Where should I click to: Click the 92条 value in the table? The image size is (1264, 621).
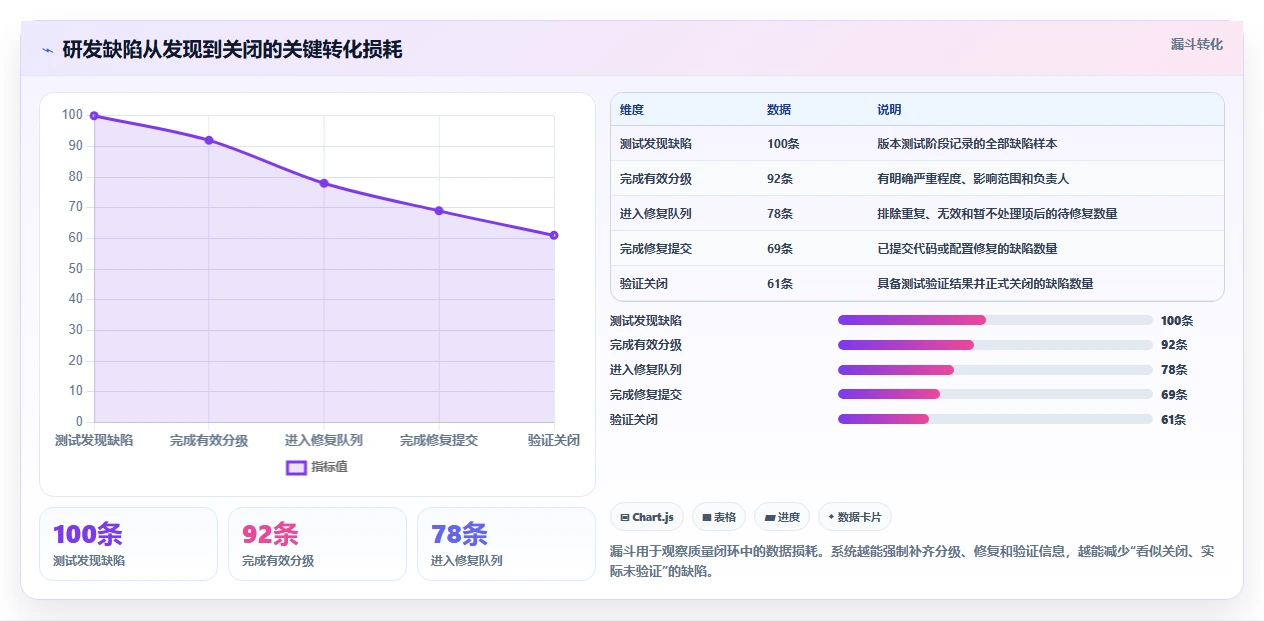780,179
